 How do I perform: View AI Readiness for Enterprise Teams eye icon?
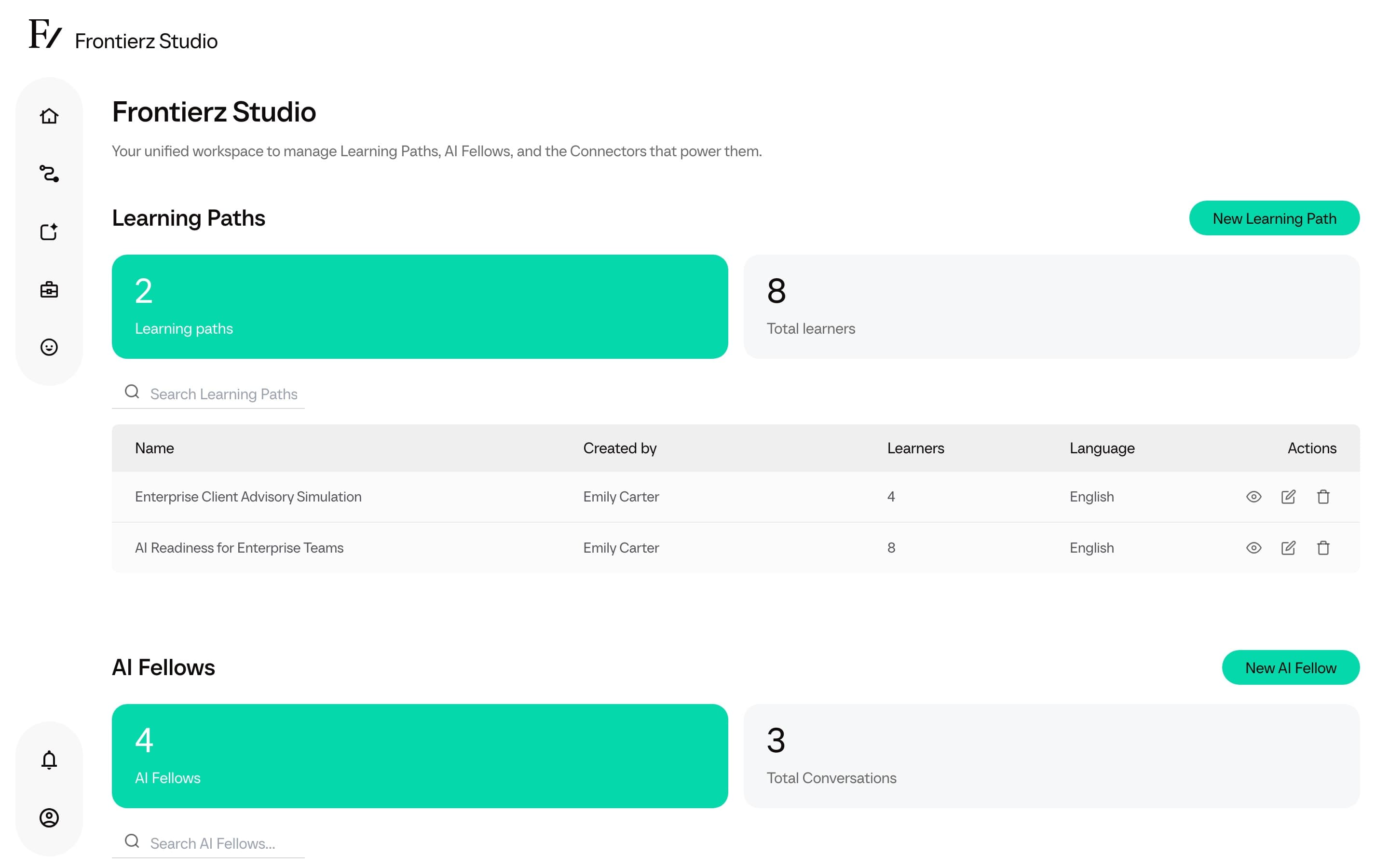coord(1253,548)
